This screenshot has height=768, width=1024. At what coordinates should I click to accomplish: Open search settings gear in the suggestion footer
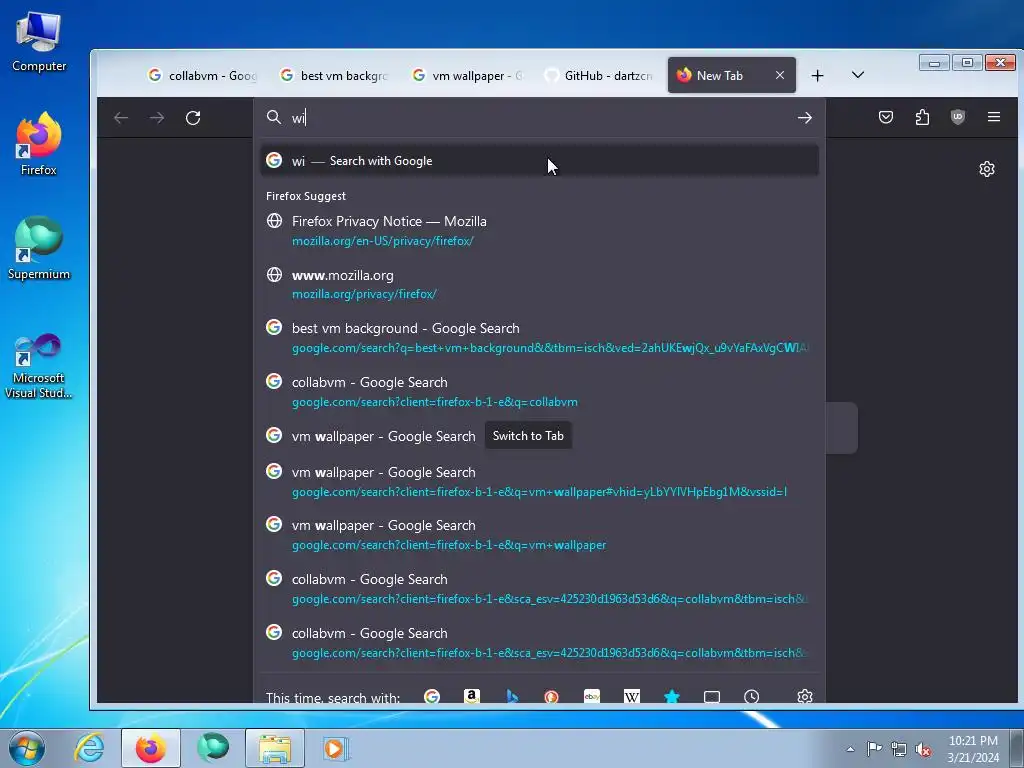tap(805, 696)
